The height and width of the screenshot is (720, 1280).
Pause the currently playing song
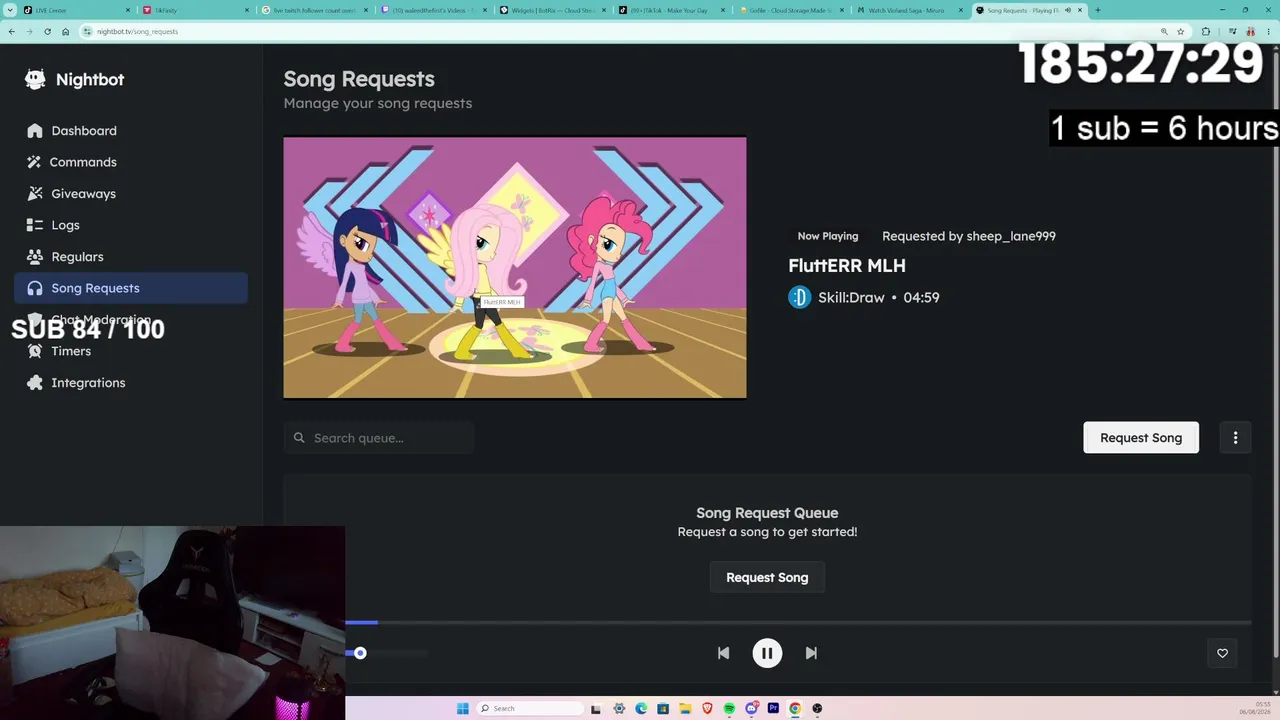(x=767, y=653)
